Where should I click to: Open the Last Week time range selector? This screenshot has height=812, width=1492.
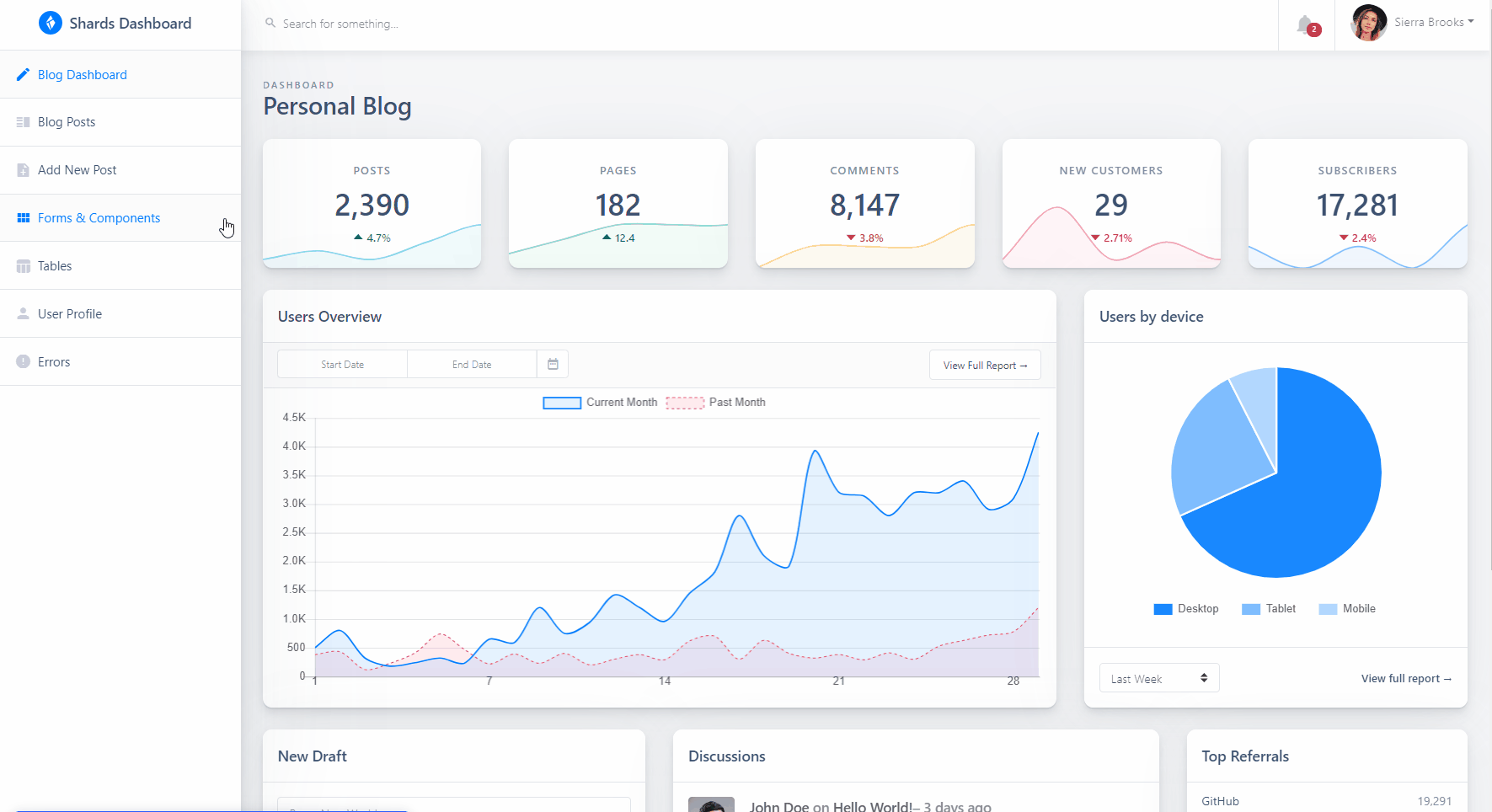(x=1158, y=677)
